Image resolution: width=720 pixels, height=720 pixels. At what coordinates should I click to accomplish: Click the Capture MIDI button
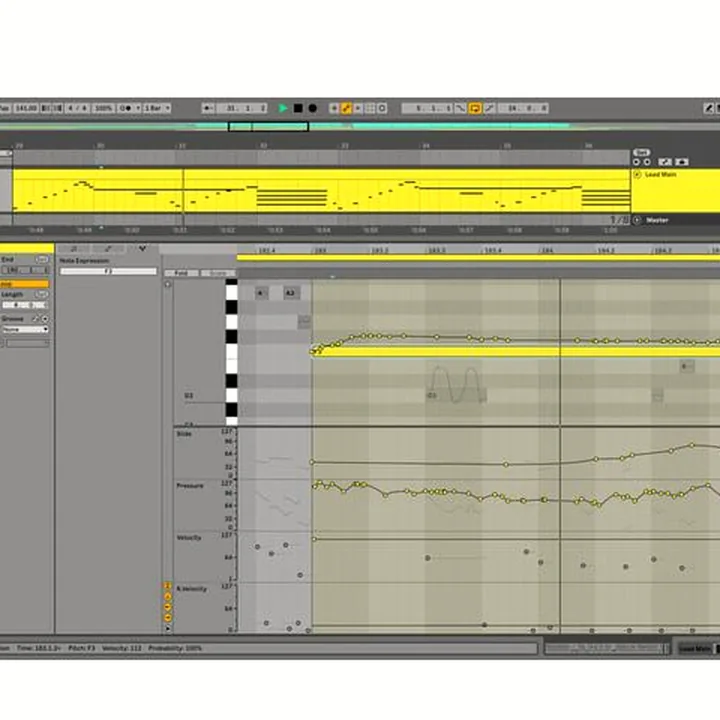click(370, 108)
